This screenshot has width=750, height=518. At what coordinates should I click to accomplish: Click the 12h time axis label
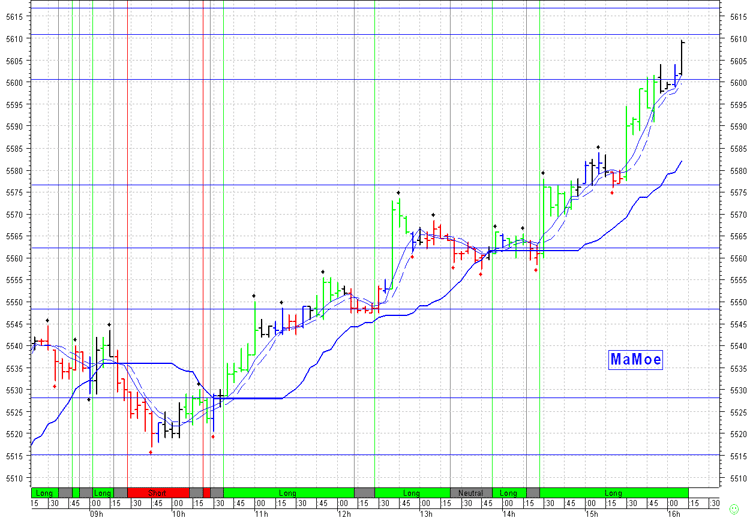pos(344,514)
